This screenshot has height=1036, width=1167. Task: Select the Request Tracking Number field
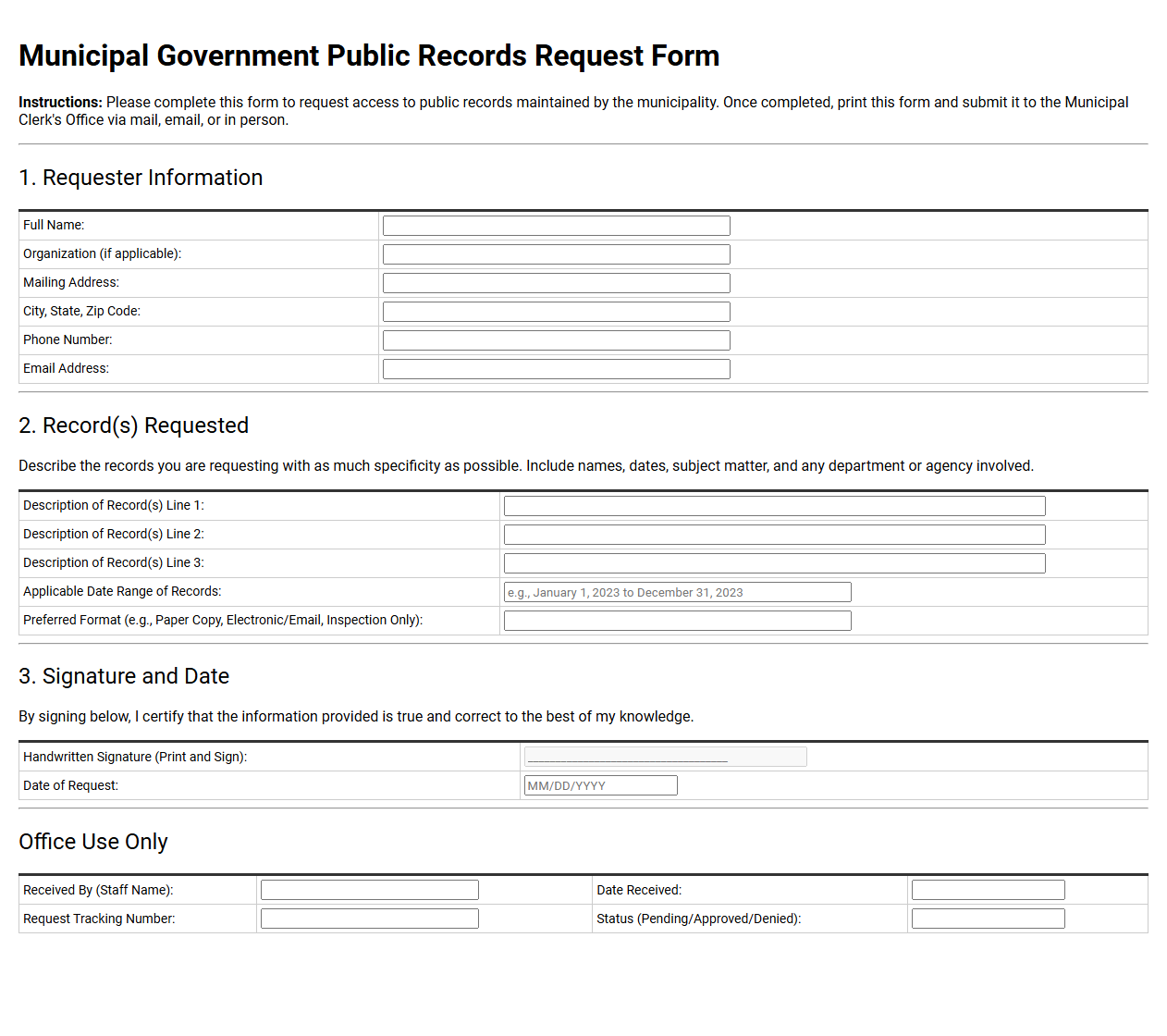(369, 919)
